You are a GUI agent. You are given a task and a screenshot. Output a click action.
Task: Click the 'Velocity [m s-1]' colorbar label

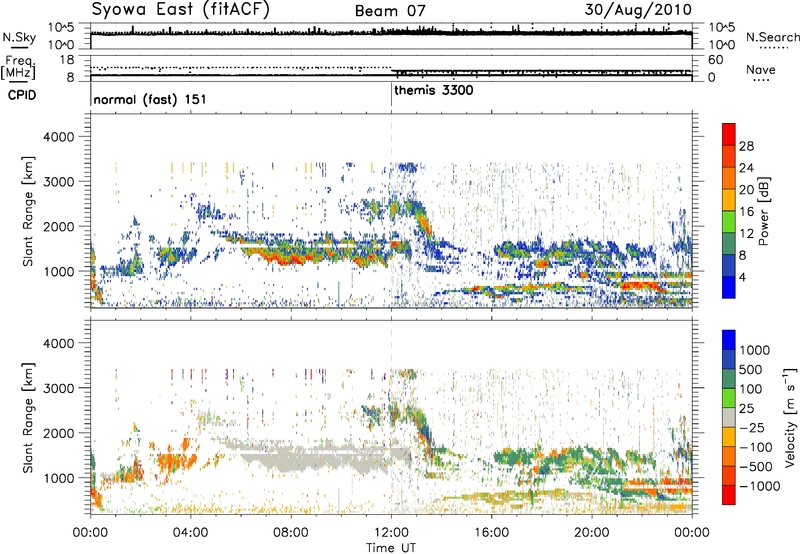click(x=790, y=417)
